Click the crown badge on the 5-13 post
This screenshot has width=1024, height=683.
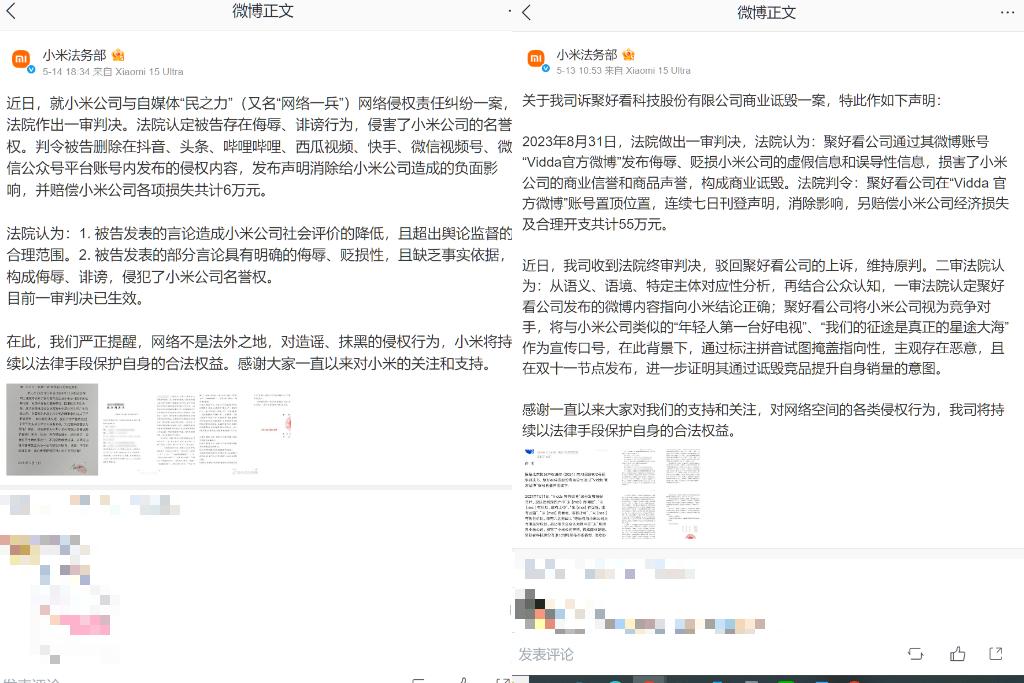(628, 54)
